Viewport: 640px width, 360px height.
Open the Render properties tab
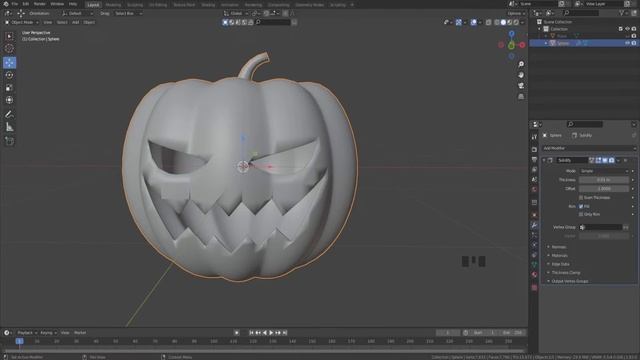pos(534,149)
